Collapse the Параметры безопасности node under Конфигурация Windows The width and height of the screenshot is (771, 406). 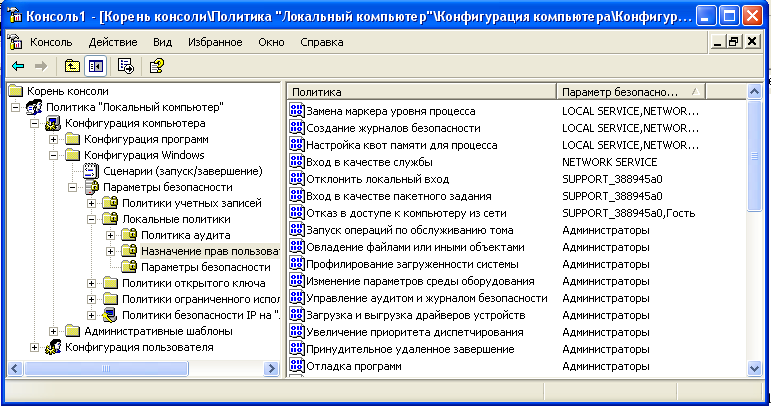tap(72, 187)
